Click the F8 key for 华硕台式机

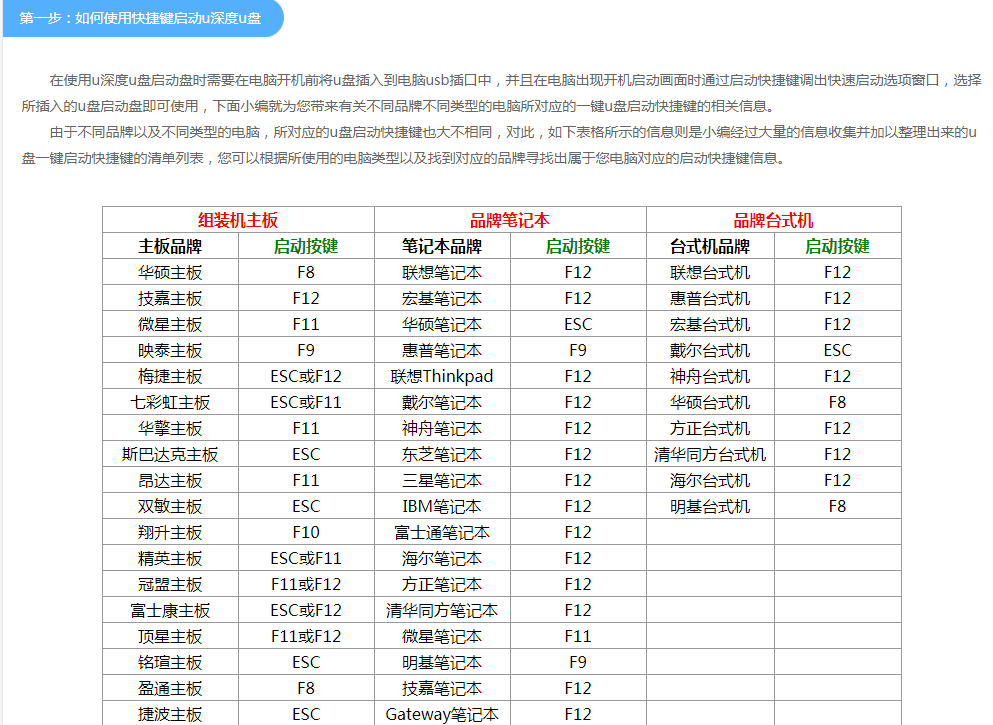coord(837,402)
